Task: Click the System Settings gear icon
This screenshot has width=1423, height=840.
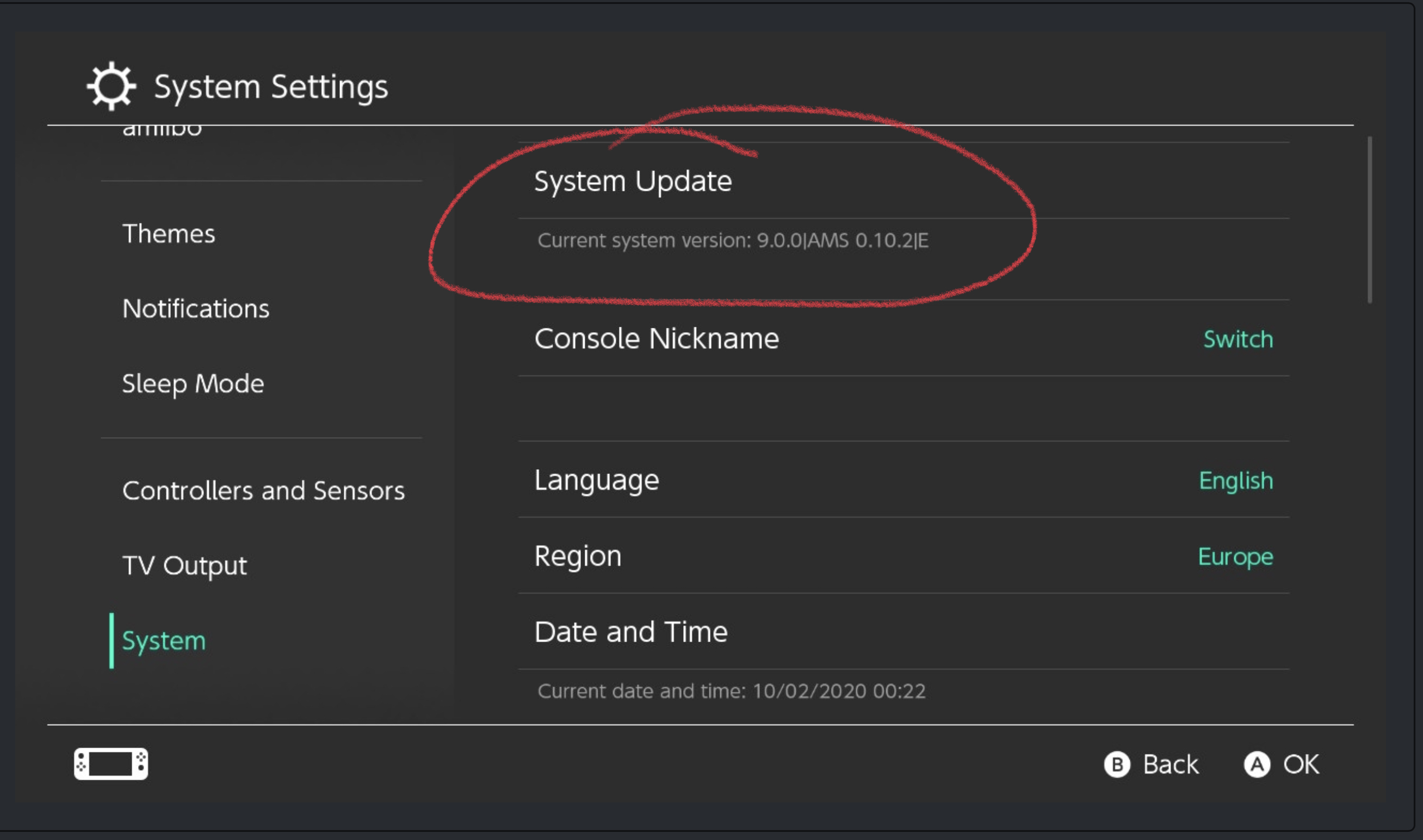Action: tap(112, 86)
